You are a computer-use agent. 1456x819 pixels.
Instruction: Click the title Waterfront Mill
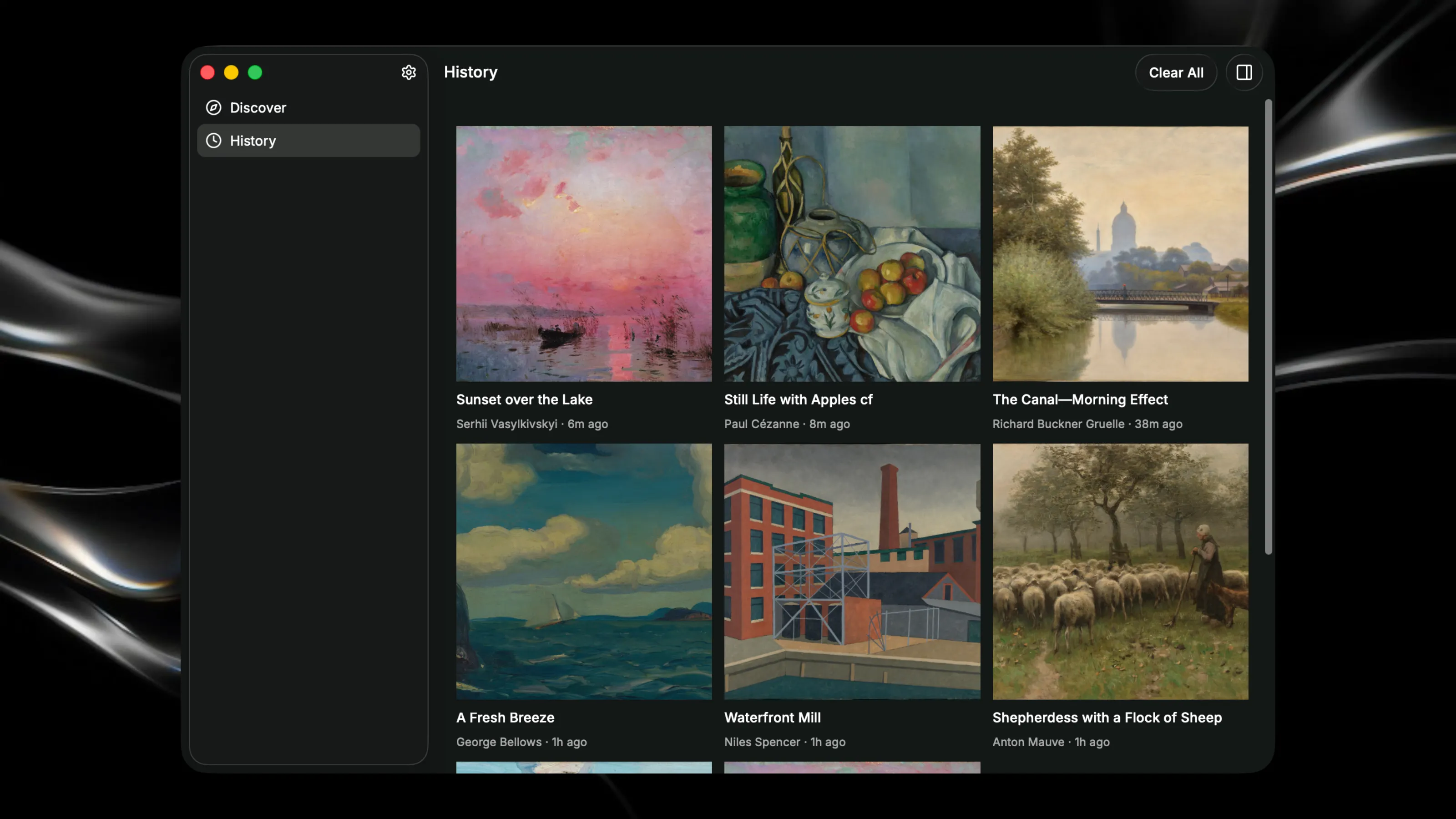coord(773,718)
